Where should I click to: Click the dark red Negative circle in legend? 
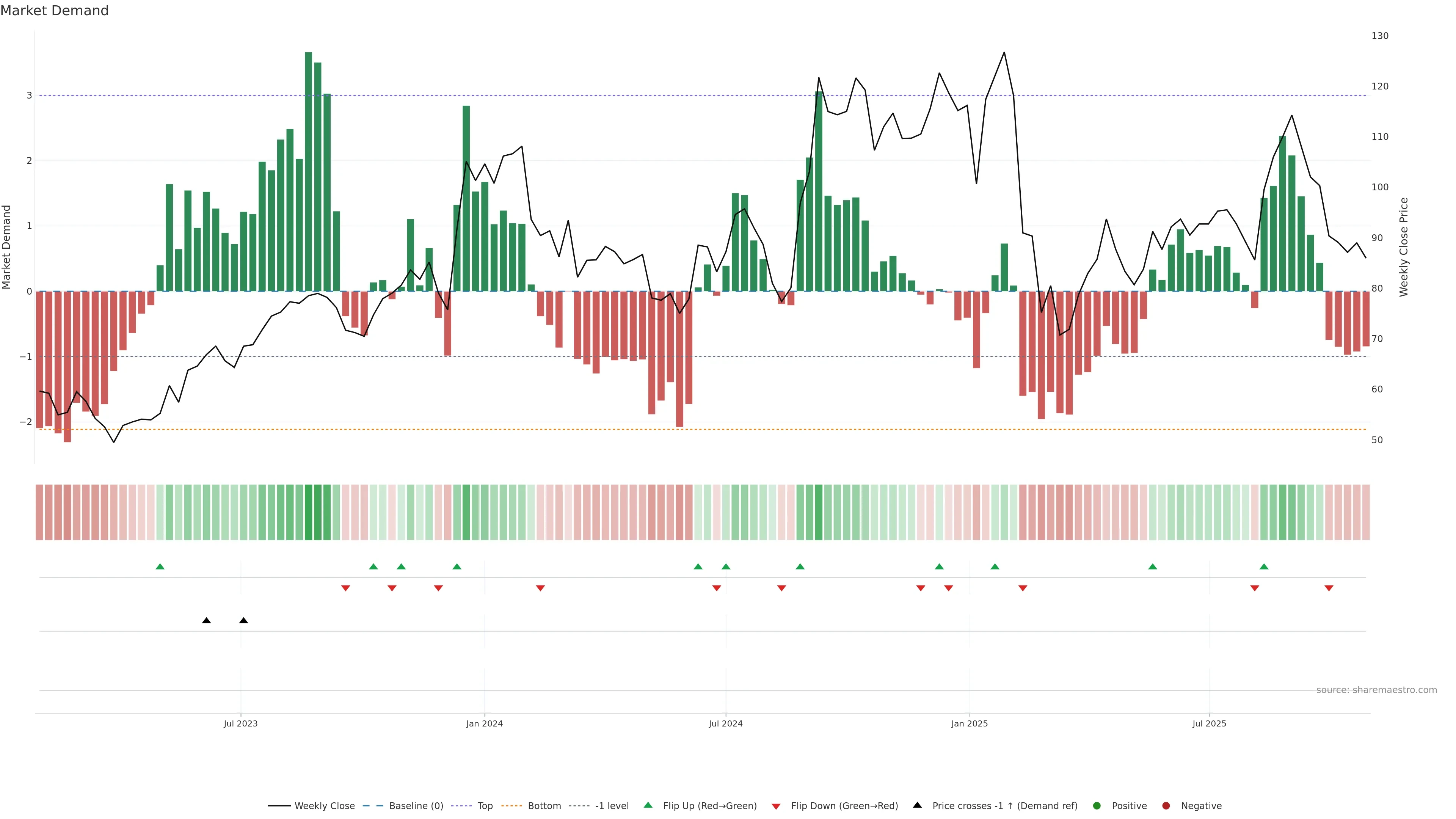tap(1166, 805)
